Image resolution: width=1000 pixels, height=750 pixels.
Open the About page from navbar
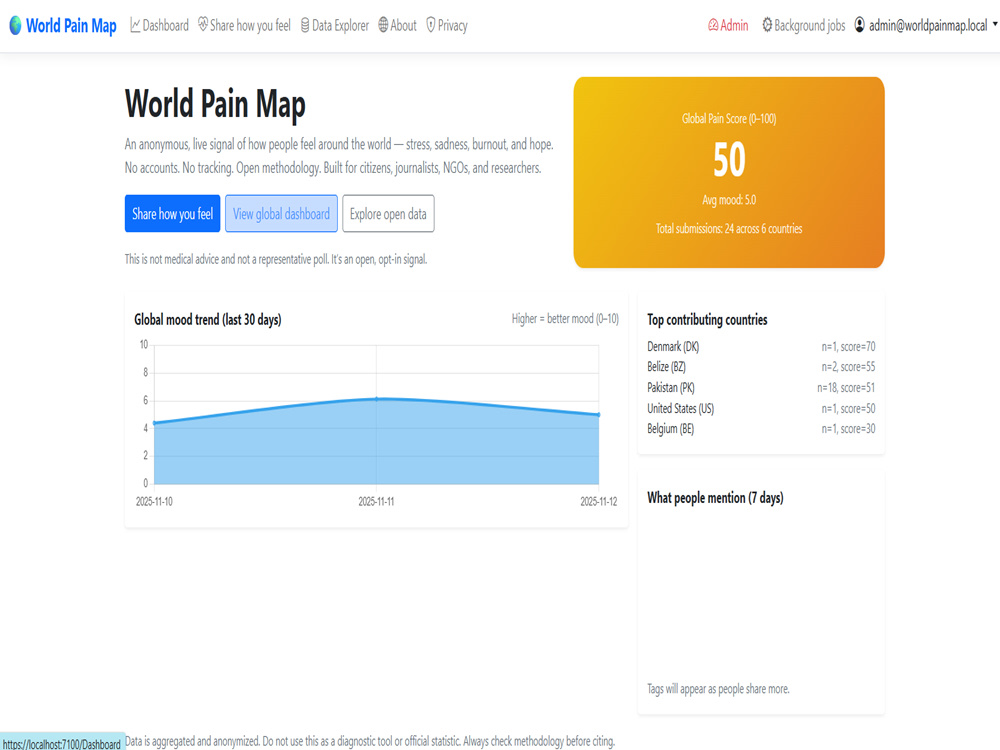(397, 26)
